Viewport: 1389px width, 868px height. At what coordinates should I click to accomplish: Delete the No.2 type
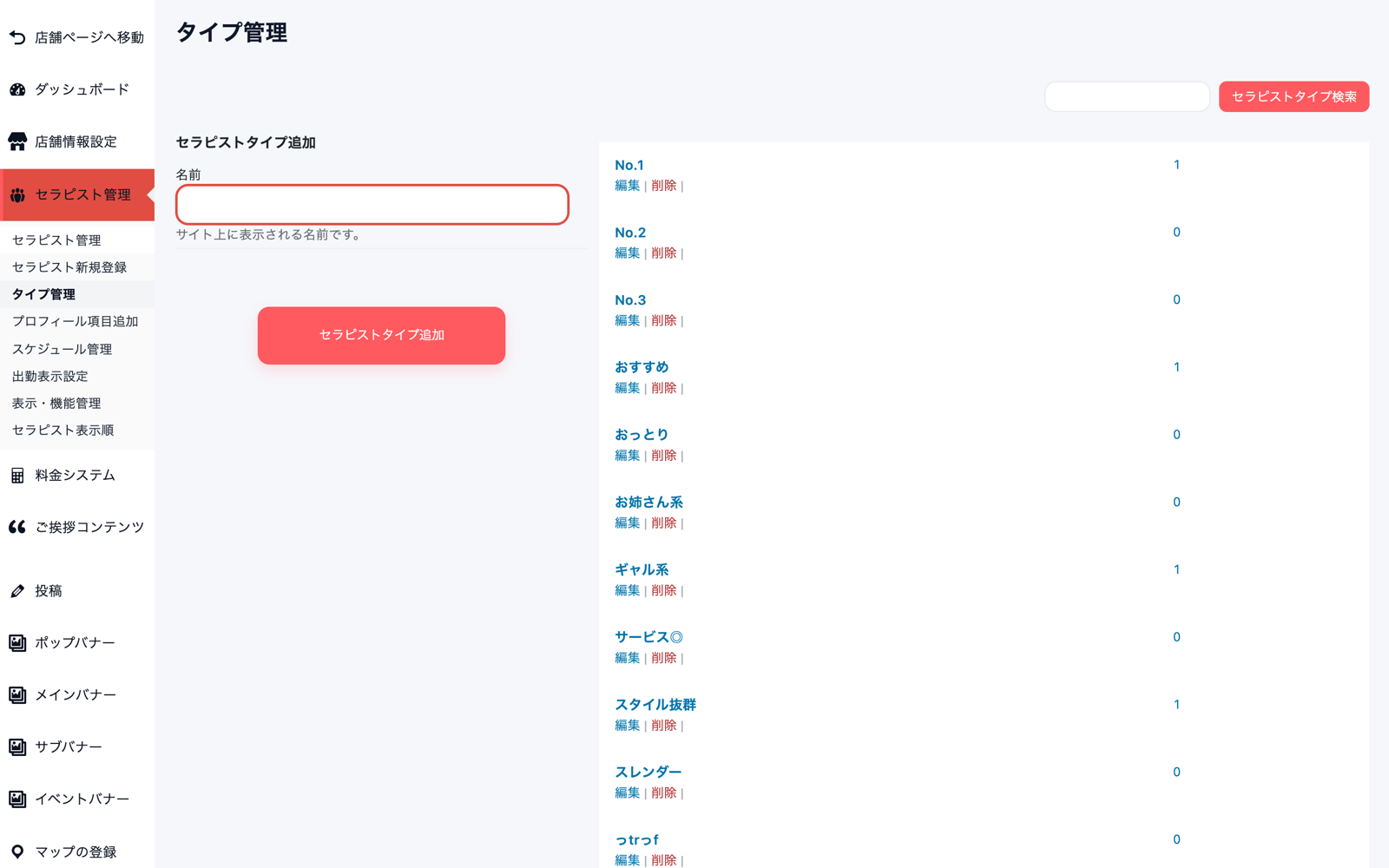pyautogui.click(x=663, y=253)
